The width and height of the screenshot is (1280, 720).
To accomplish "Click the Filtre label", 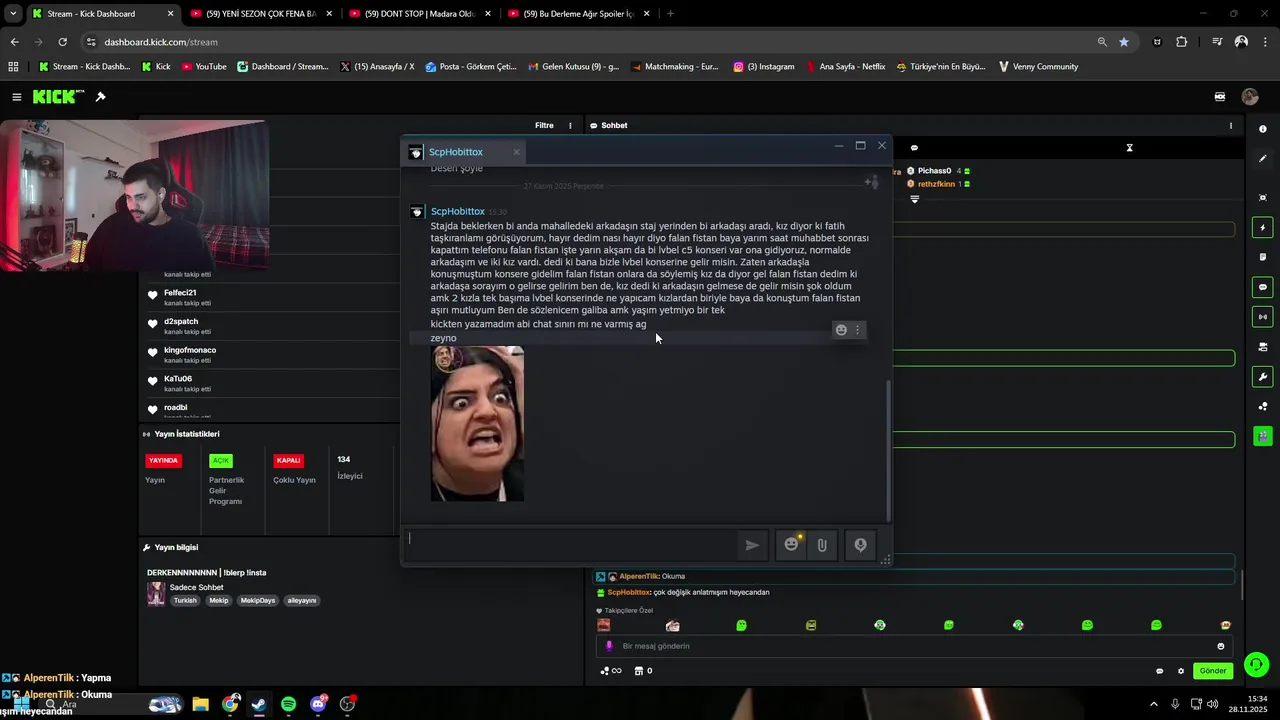I will [544, 126].
